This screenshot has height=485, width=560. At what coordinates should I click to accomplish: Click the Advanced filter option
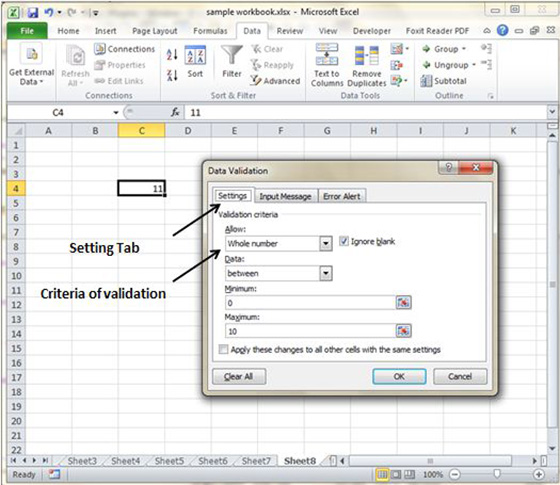point(275,81)
